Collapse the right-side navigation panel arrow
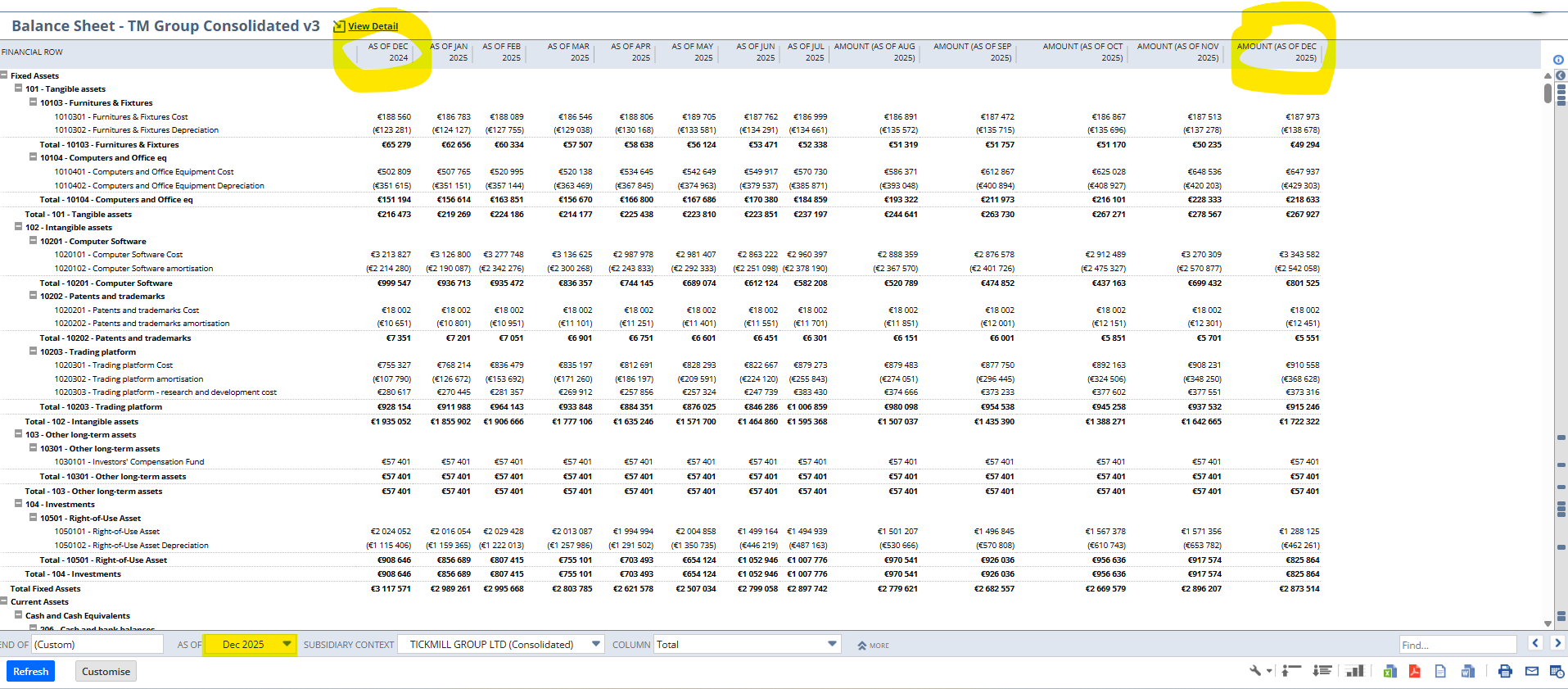This screenshot has height=689, width=1568. [1561, 75]
